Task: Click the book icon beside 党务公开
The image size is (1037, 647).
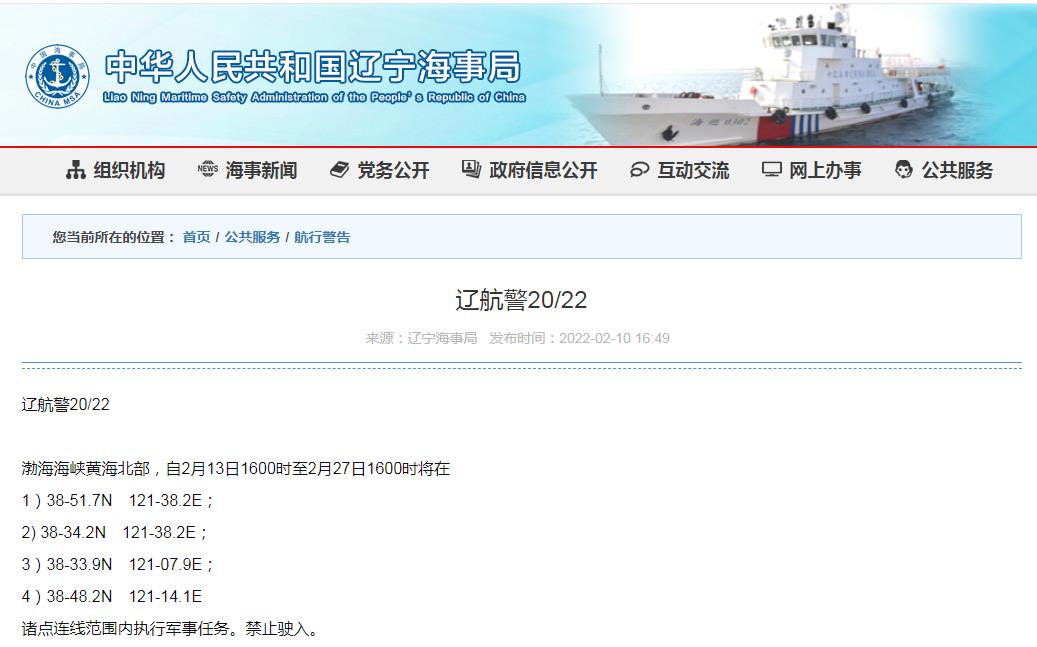Action: pos(339,170)
